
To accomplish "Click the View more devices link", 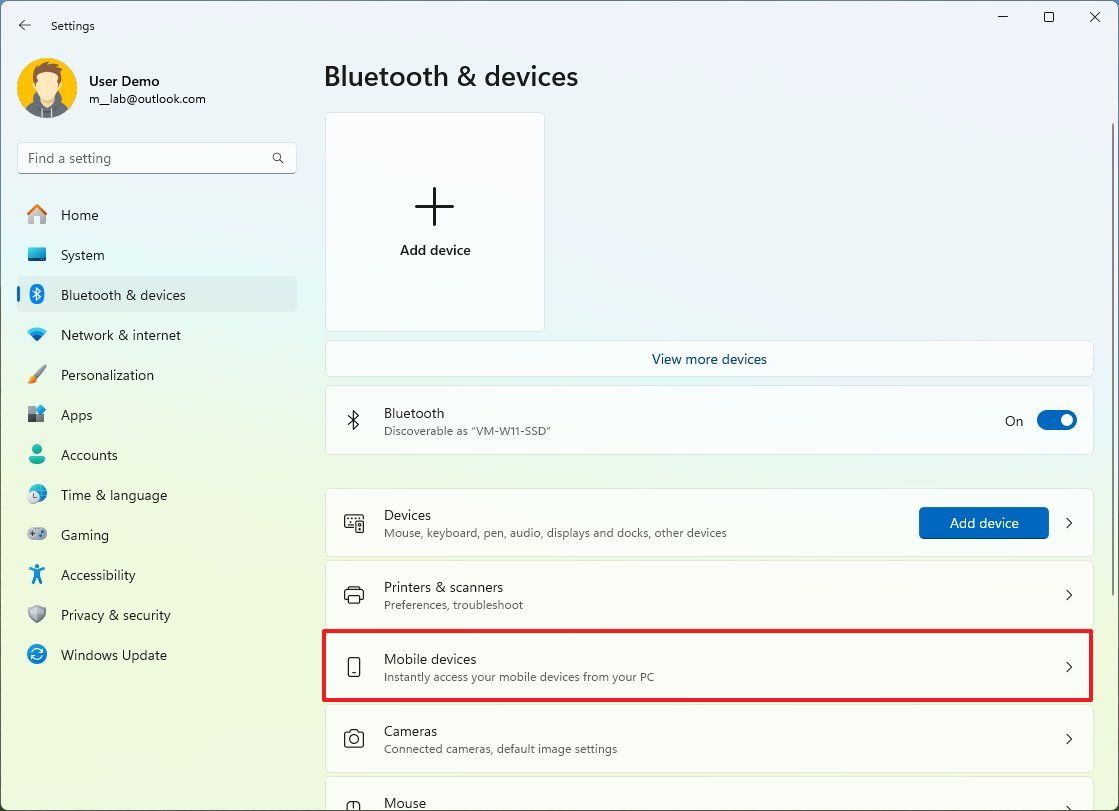I will coord(709,358).
